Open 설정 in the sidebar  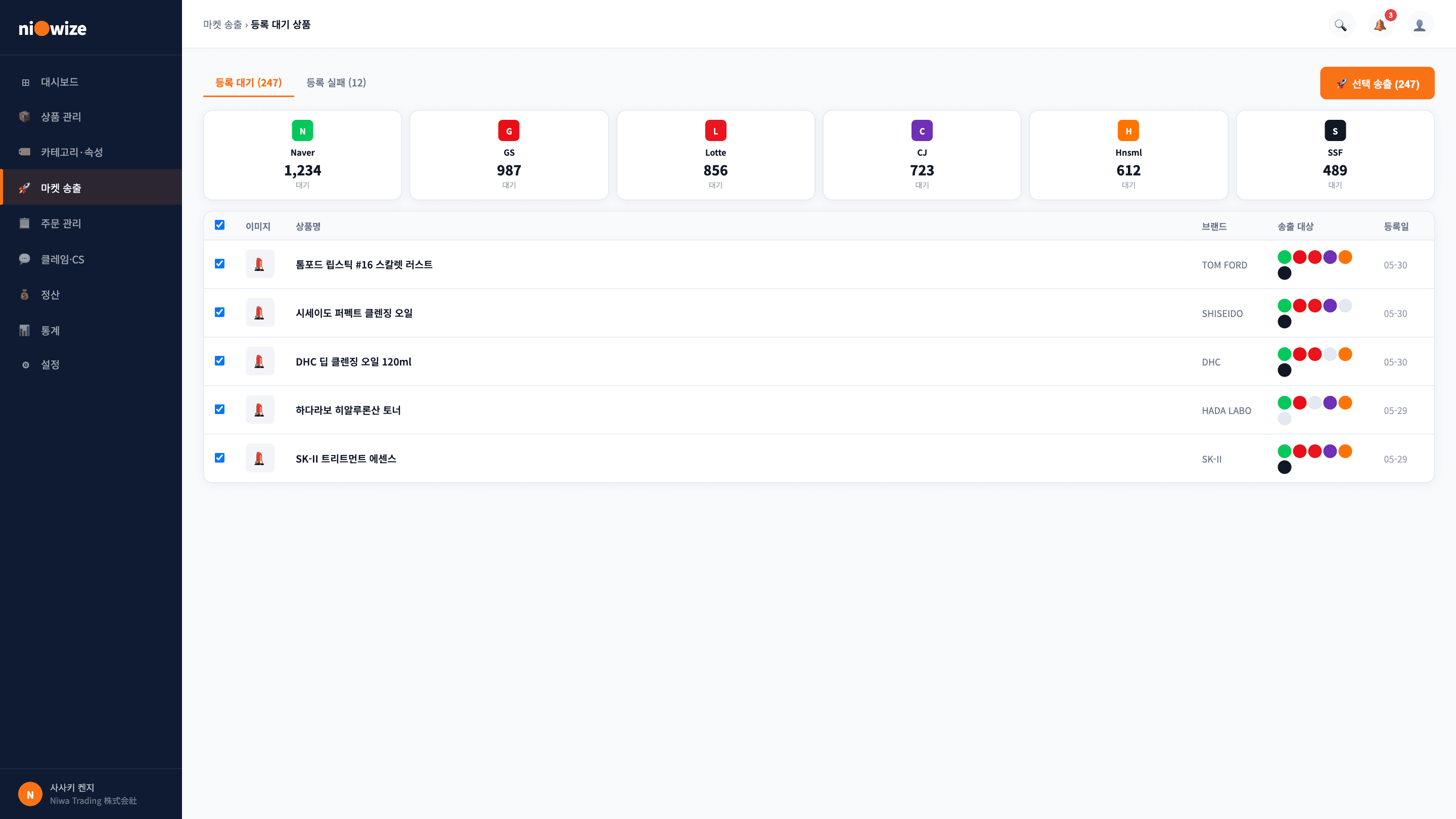pyautogui.click(x=91, y=365)
